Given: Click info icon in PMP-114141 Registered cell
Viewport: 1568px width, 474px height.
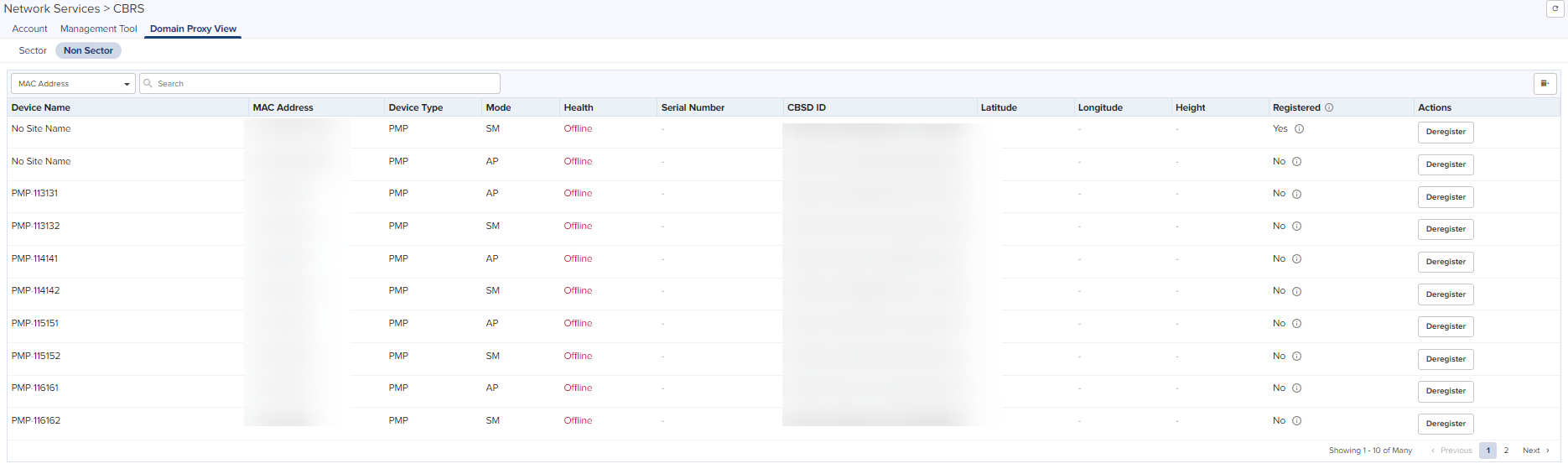Looking at the screenshot, I should click(1296, 259).
